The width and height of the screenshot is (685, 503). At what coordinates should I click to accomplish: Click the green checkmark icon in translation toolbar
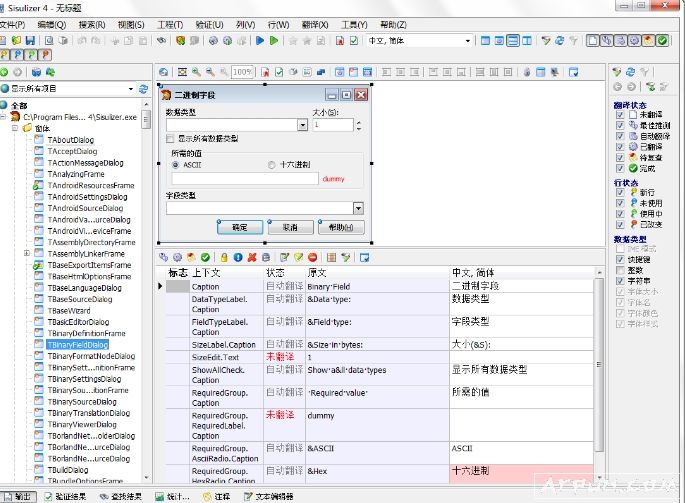[205, 257]
